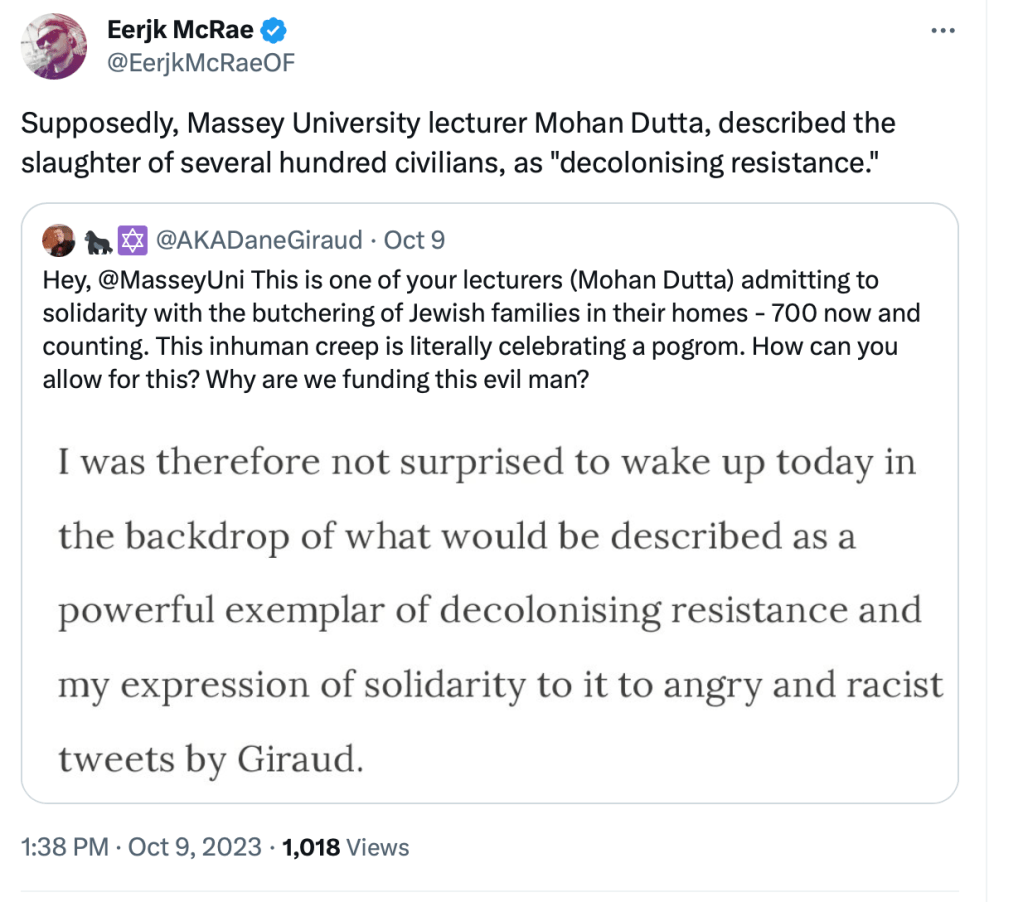The width and height of the screenshot is (1023, 902).
Task: Open the three-dot more options menu
Action: [942, 31]
